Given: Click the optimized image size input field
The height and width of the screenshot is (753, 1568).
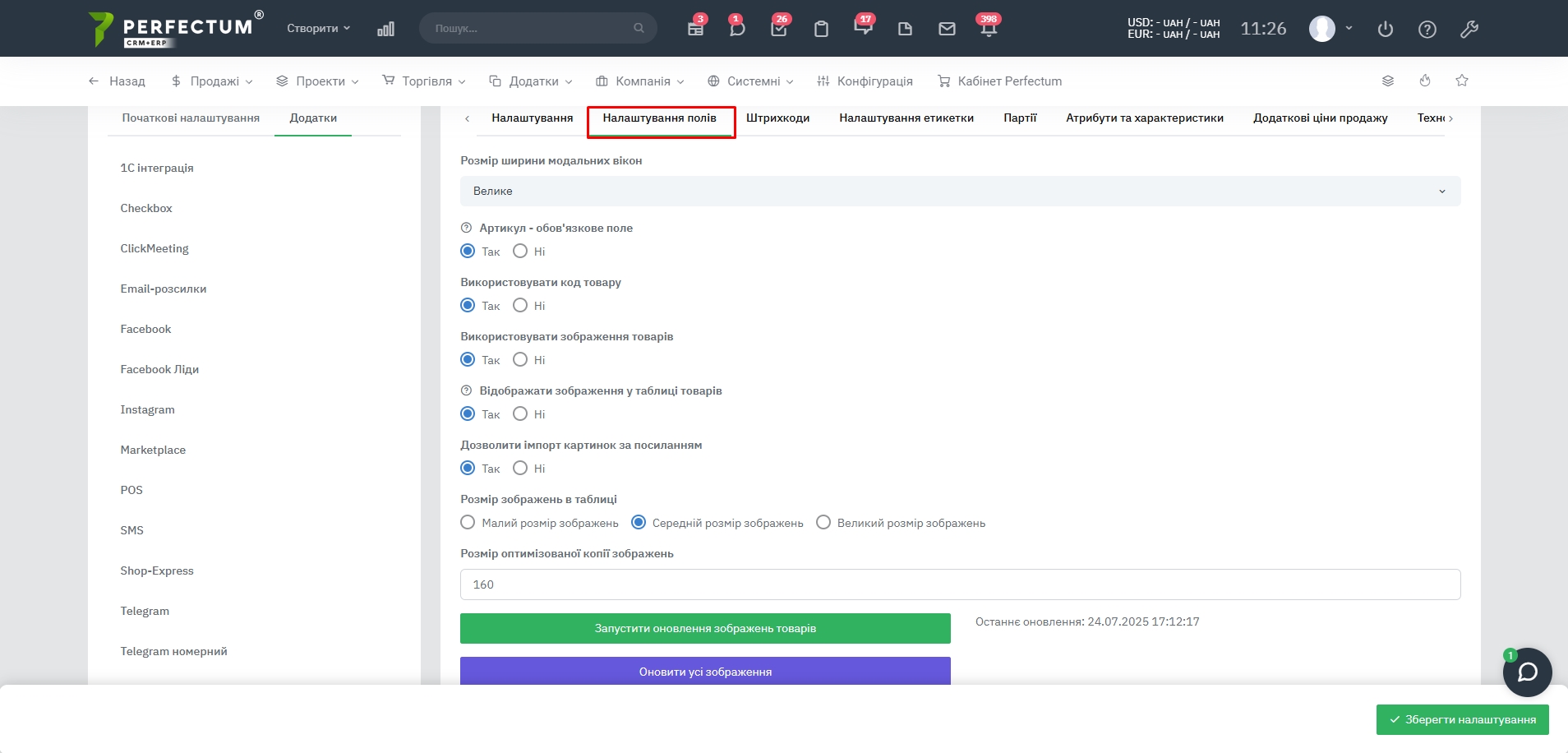Looking at the screenshot, I should pyautogui.click(x=960, y=584).
